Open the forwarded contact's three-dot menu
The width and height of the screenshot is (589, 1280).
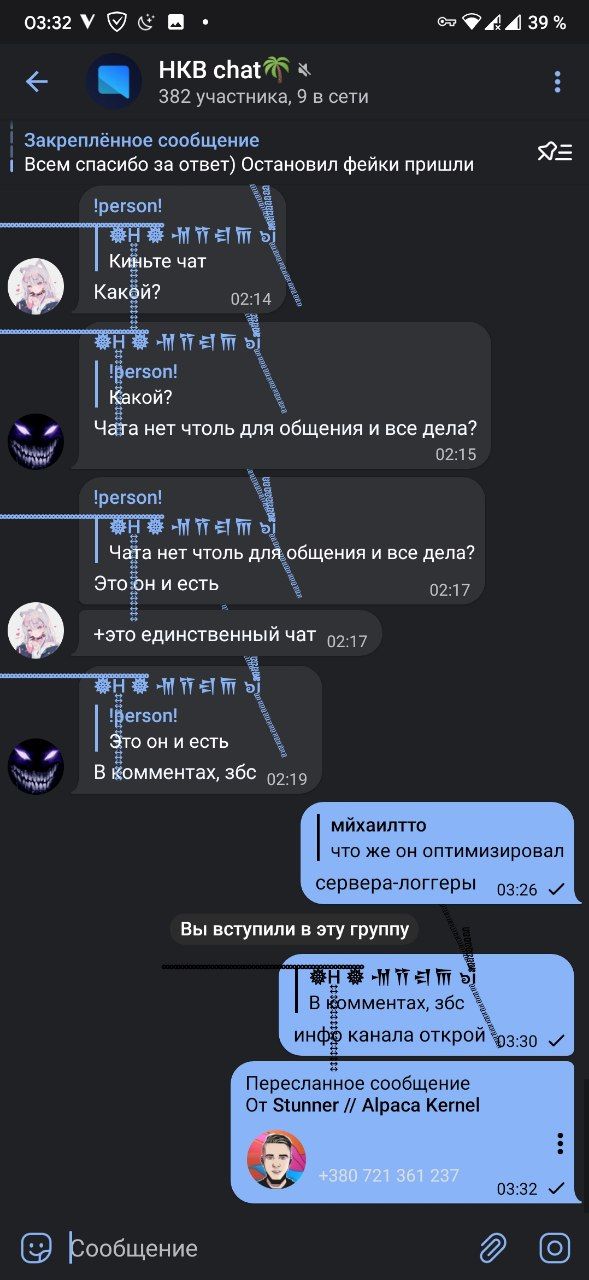[x=560, y=1143]
